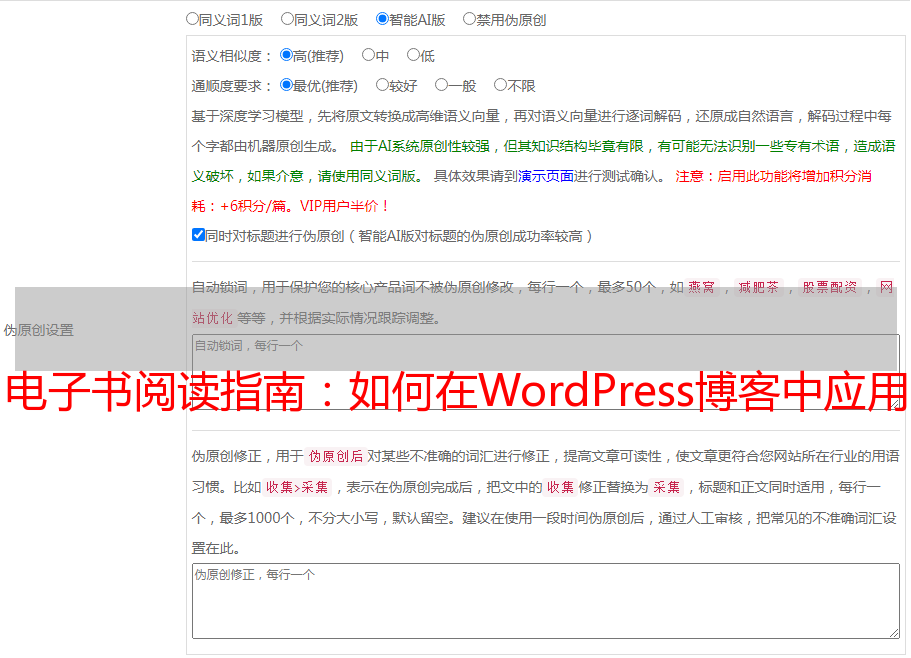Click the 伪原创后 highlighted tag
The image size is (911, 658).
(336, 456)
